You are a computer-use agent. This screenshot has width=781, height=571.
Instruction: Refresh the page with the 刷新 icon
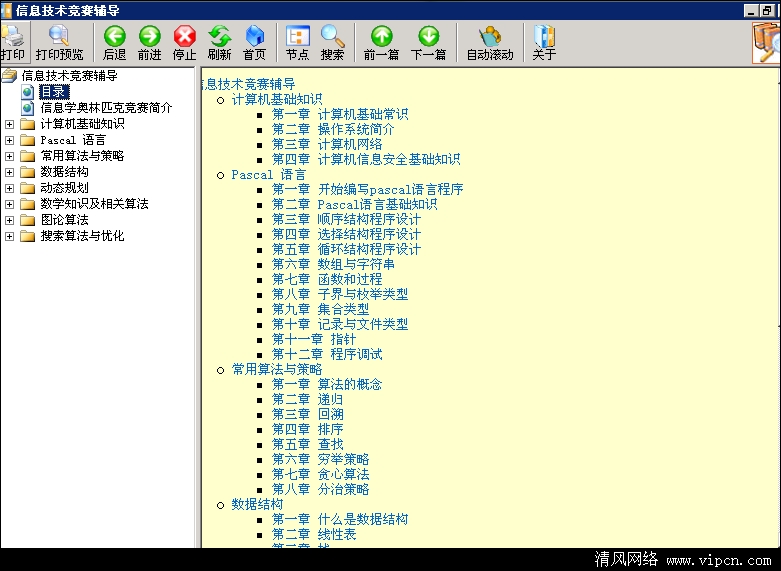click(220, 37)
